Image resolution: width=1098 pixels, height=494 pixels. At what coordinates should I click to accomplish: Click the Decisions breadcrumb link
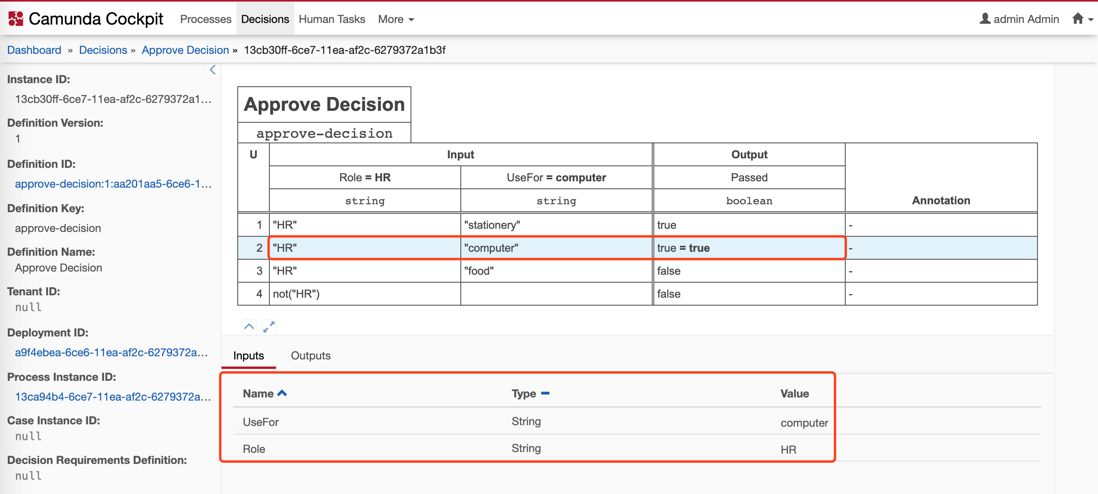103,50
